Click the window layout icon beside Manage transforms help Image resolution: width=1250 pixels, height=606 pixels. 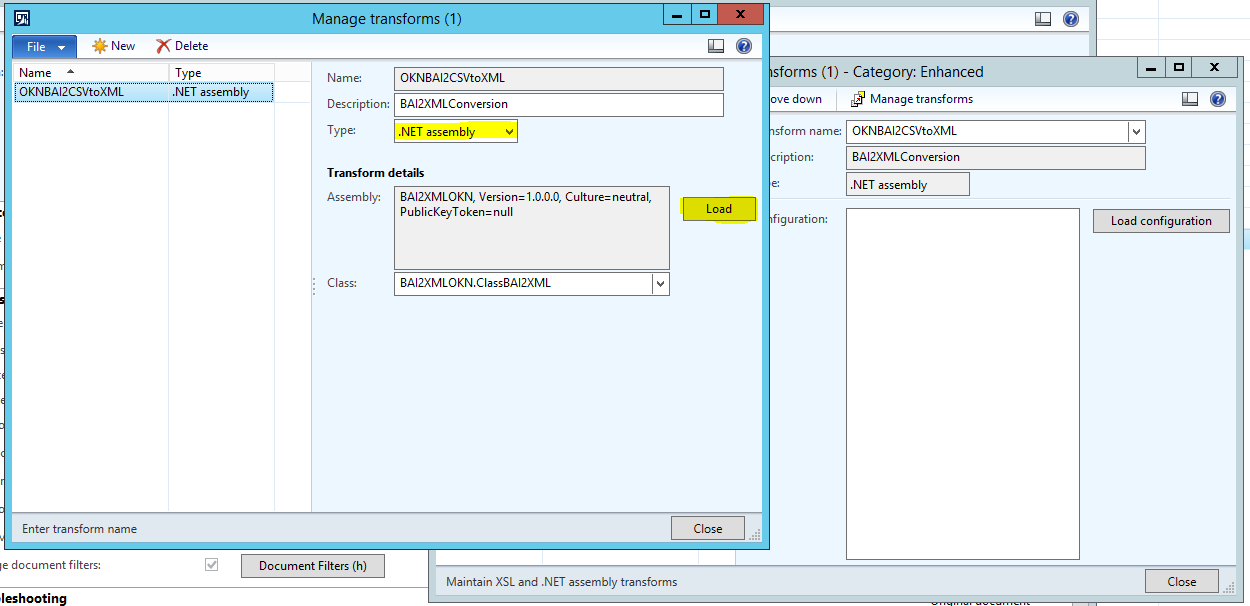[x=714, y=45]
